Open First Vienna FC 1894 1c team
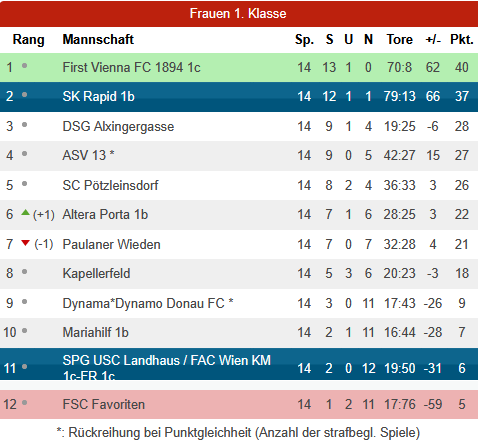Screen dimensions: 480x441 coord(131,67)
